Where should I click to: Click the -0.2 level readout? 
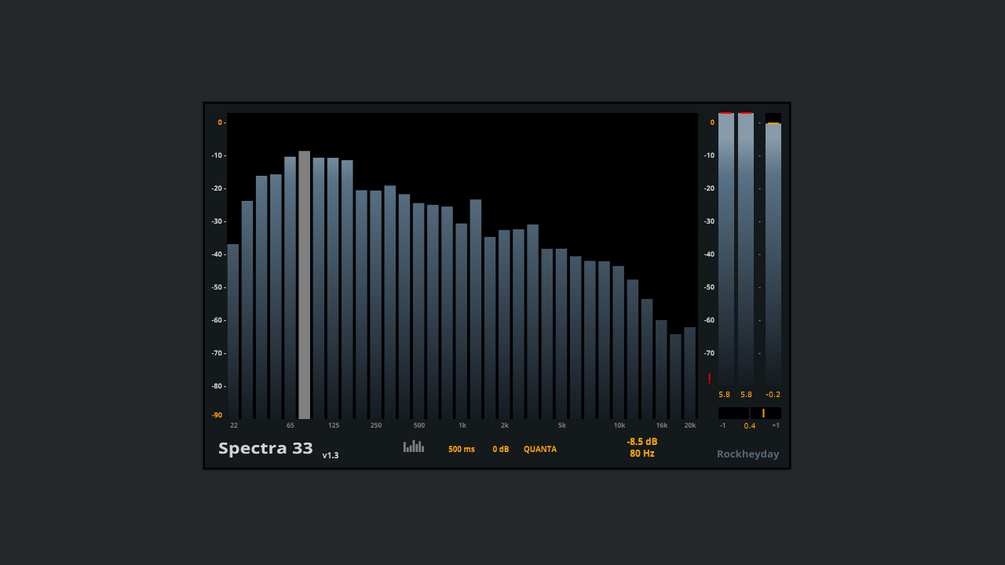coord(773,395)
